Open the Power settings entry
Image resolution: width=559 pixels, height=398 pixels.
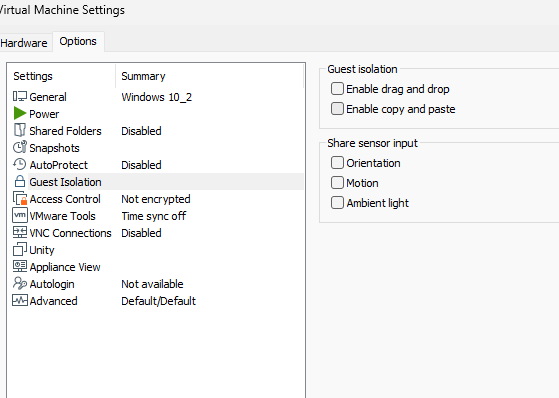pyautogui.click(x=44, y=114)
